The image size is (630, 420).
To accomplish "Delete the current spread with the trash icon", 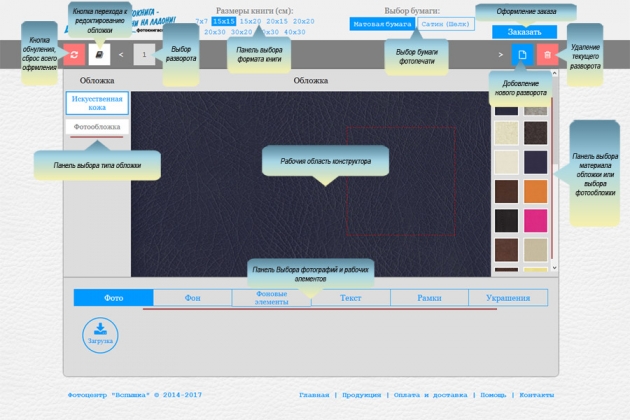I will point(547,55).
